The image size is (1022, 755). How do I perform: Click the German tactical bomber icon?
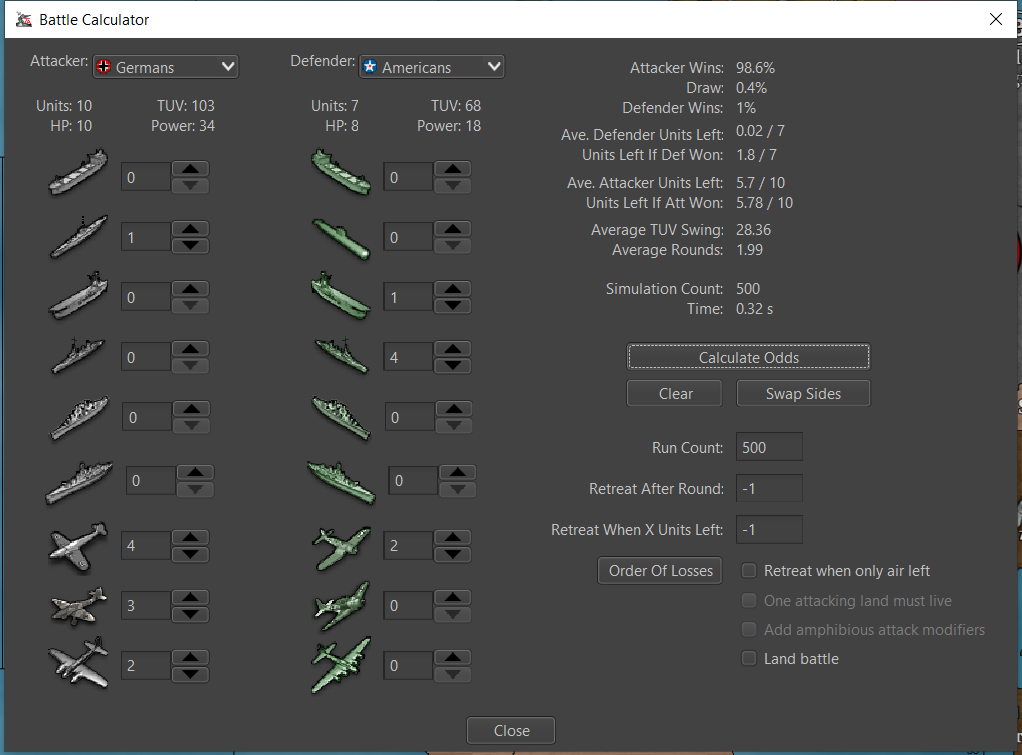coord(78,607)
